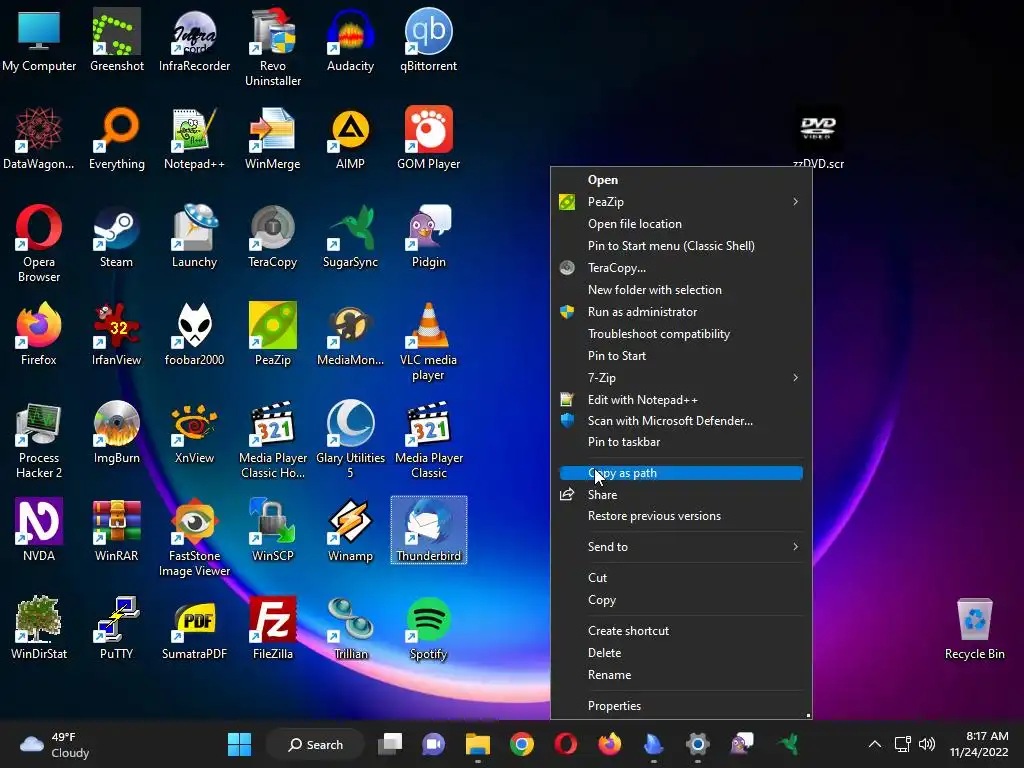Image resolution: width=1024 pixels, height=768 pixels.
Task: Select Rename in the context menu
Action: coord(681,675)
